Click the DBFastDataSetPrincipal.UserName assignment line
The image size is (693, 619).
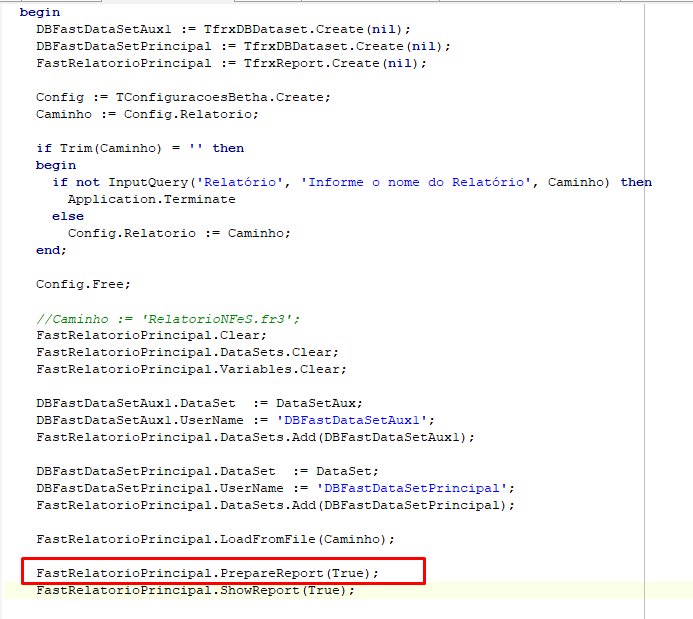(275, 489)
